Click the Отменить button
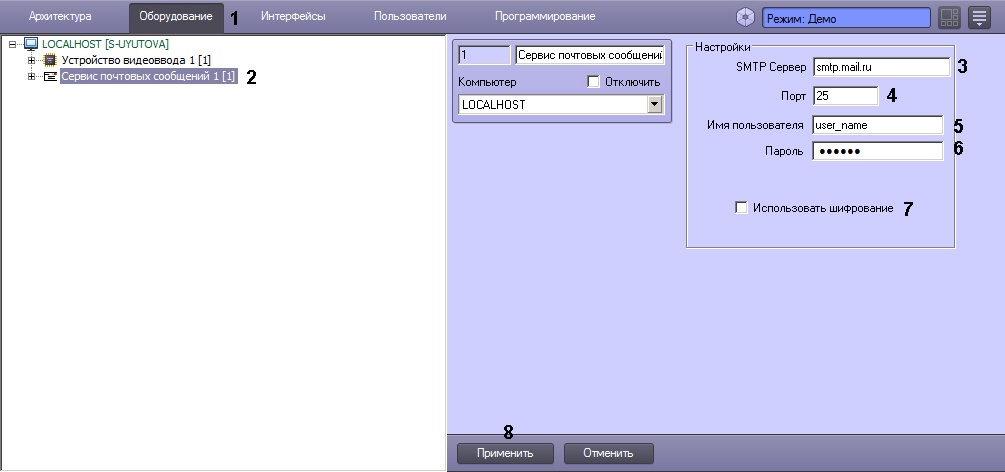Viewport: 1005px width, 472px height. (608, 453)
